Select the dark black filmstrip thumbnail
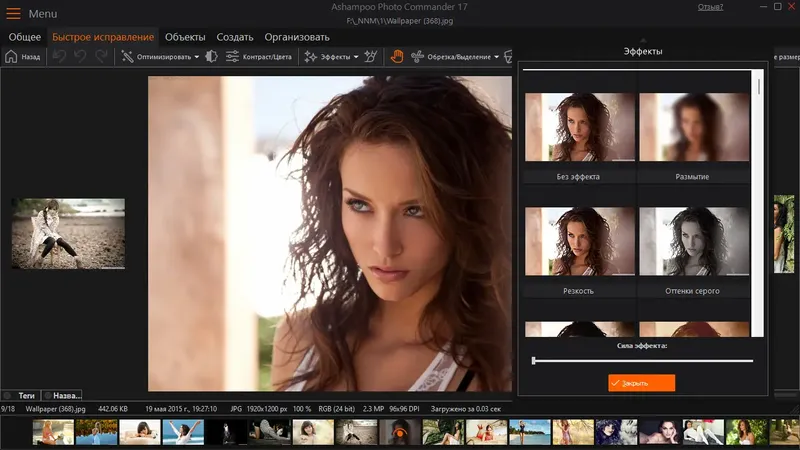The width and height of the screenshot is (800, 450). tap(227, 432)
